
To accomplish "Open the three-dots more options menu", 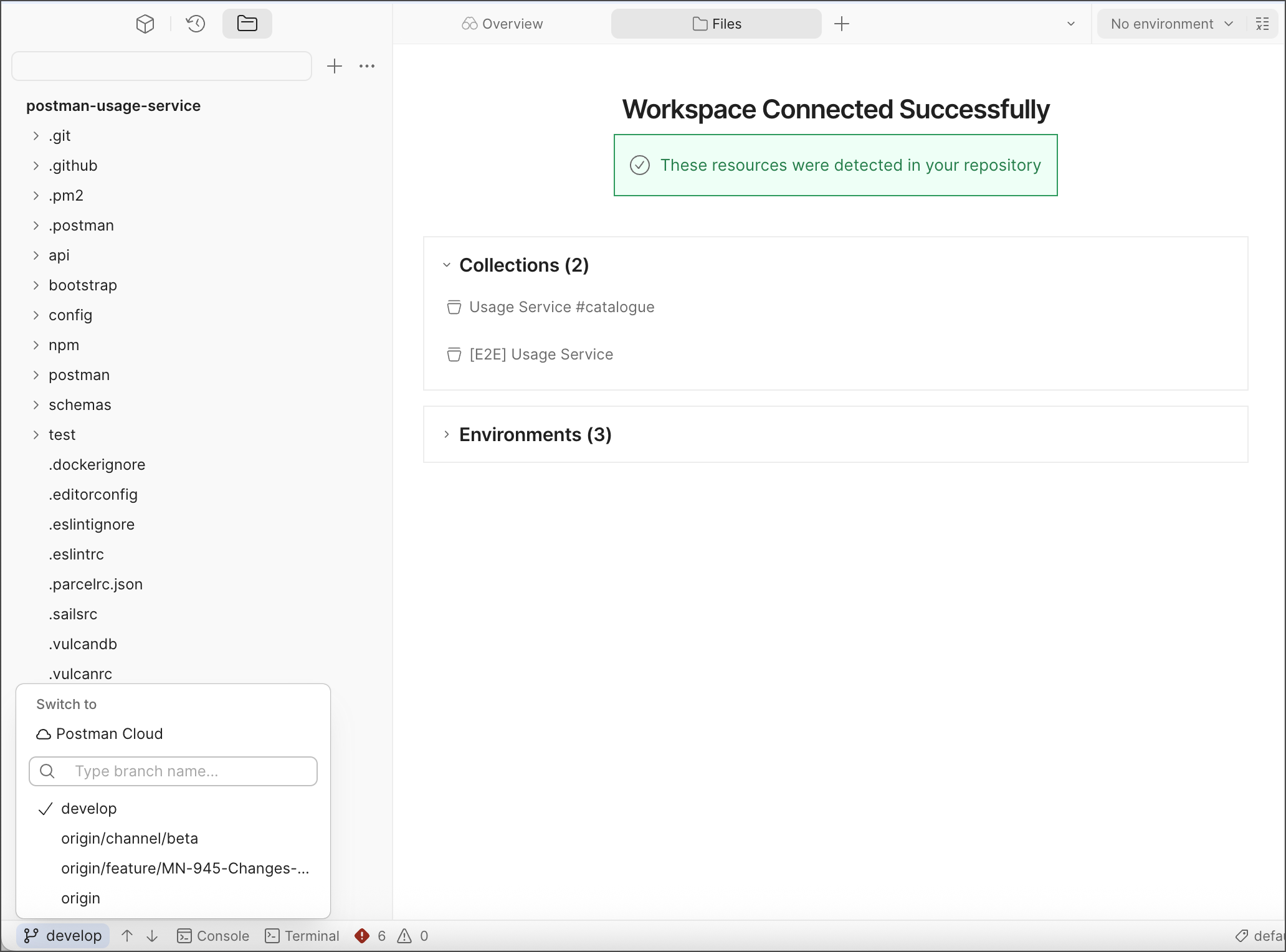I will click(x=367, y=66).
